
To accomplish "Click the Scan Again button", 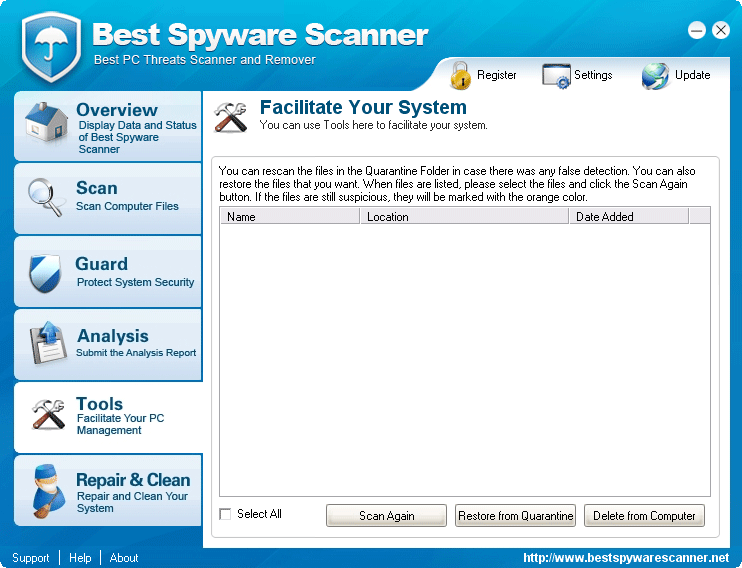I will coord(386,515).
